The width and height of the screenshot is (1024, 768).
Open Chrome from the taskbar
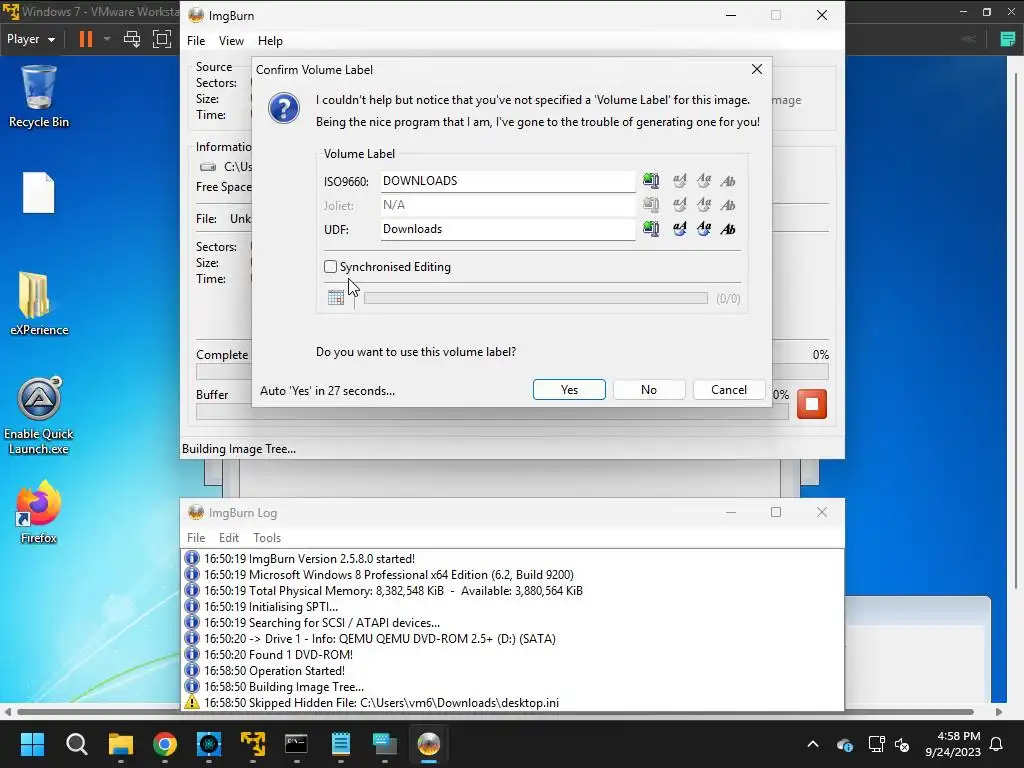[x=165, y=744]
